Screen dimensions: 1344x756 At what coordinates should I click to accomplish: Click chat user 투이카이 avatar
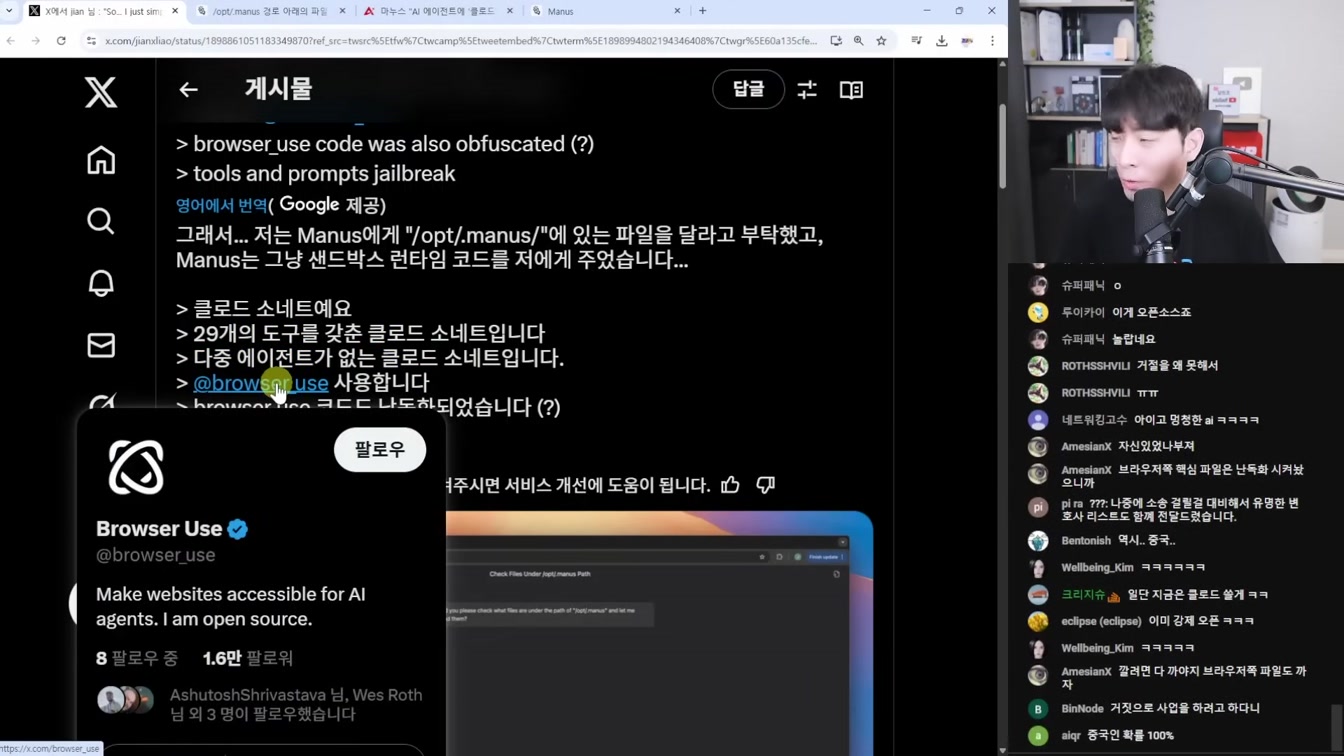click(1038, 312)
